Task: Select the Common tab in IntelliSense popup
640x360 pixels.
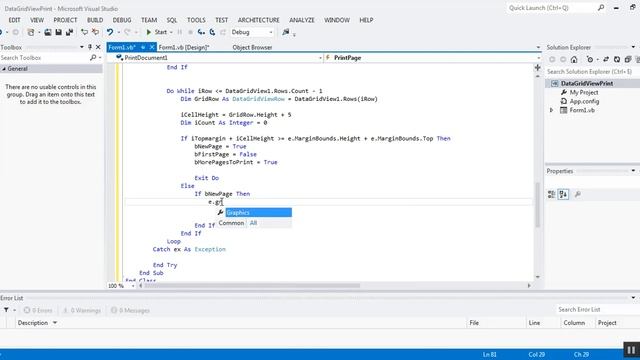Action: tap(231, 223)
